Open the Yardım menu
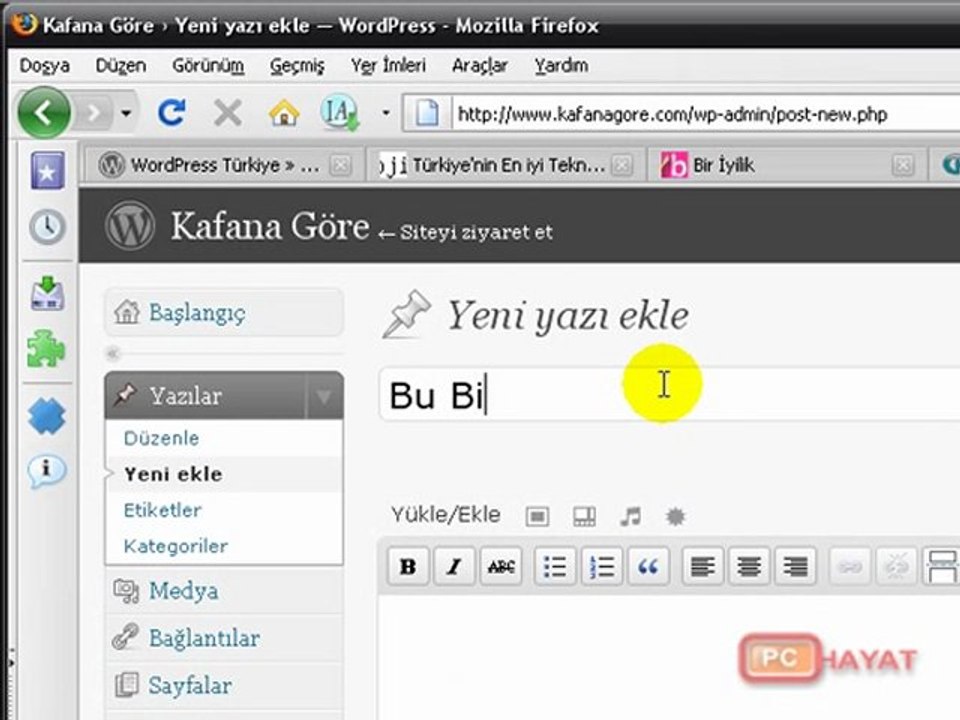The width and height of the screenshot is (960, 720). click(x=561, y=66)
